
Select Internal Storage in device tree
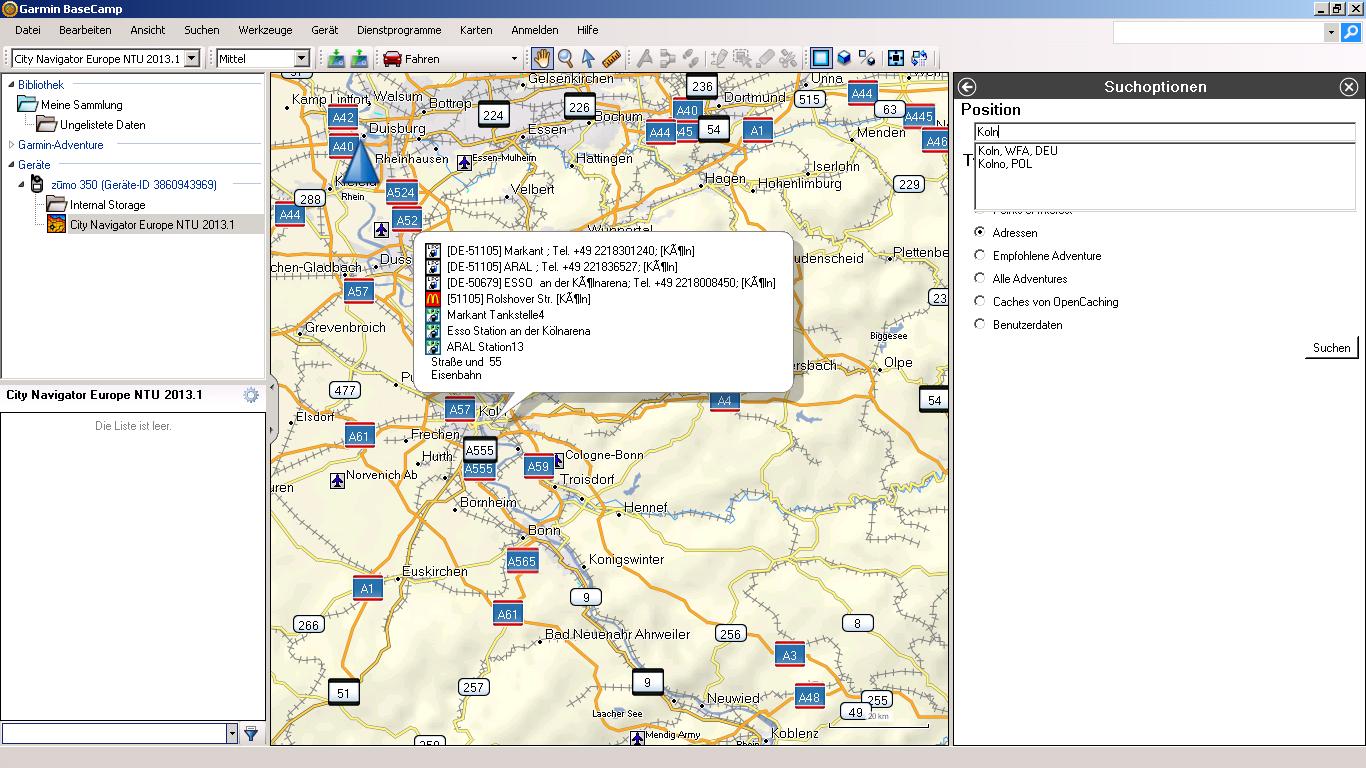click(107, 205)
